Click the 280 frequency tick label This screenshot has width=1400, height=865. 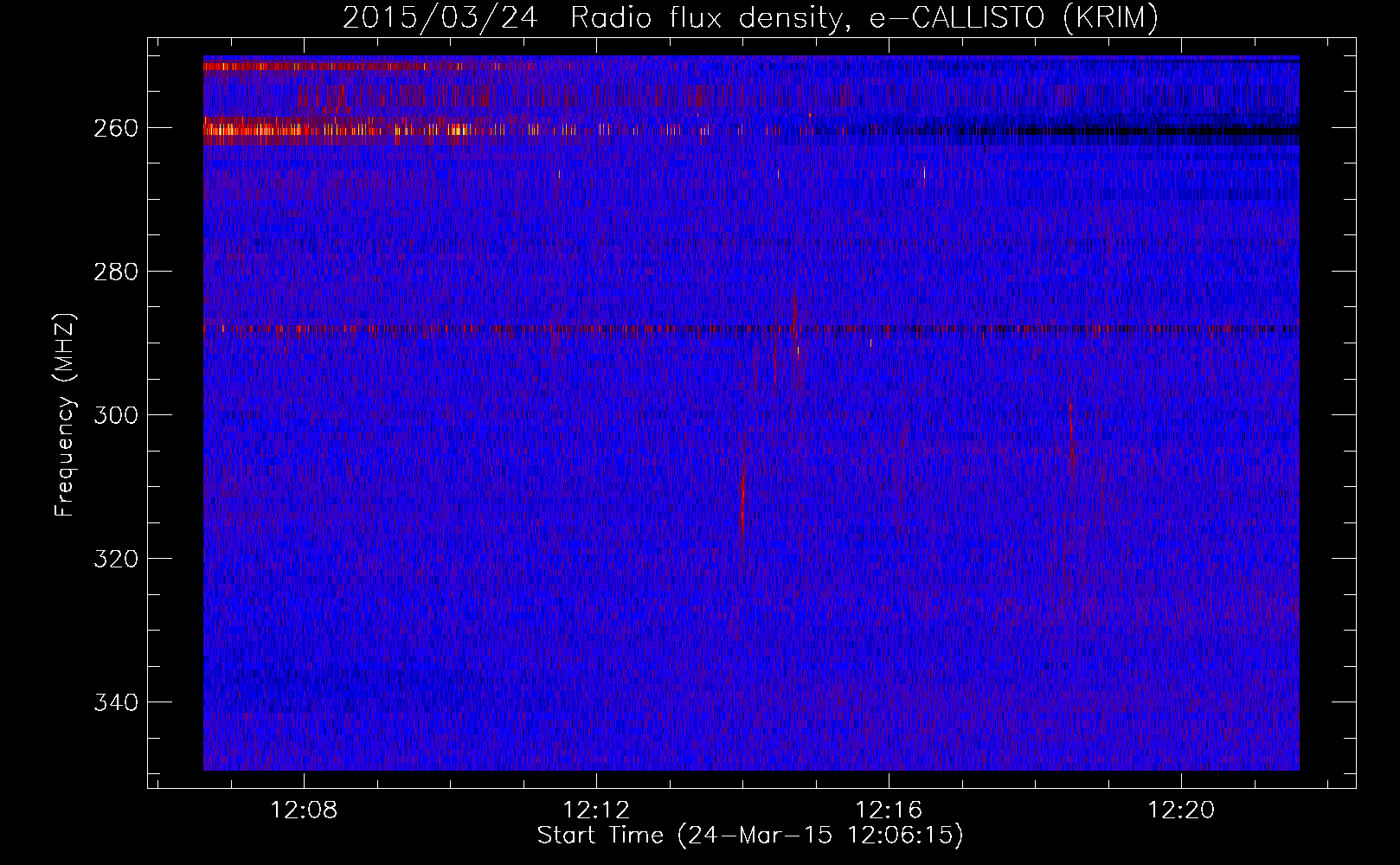(x=116, y=272)
